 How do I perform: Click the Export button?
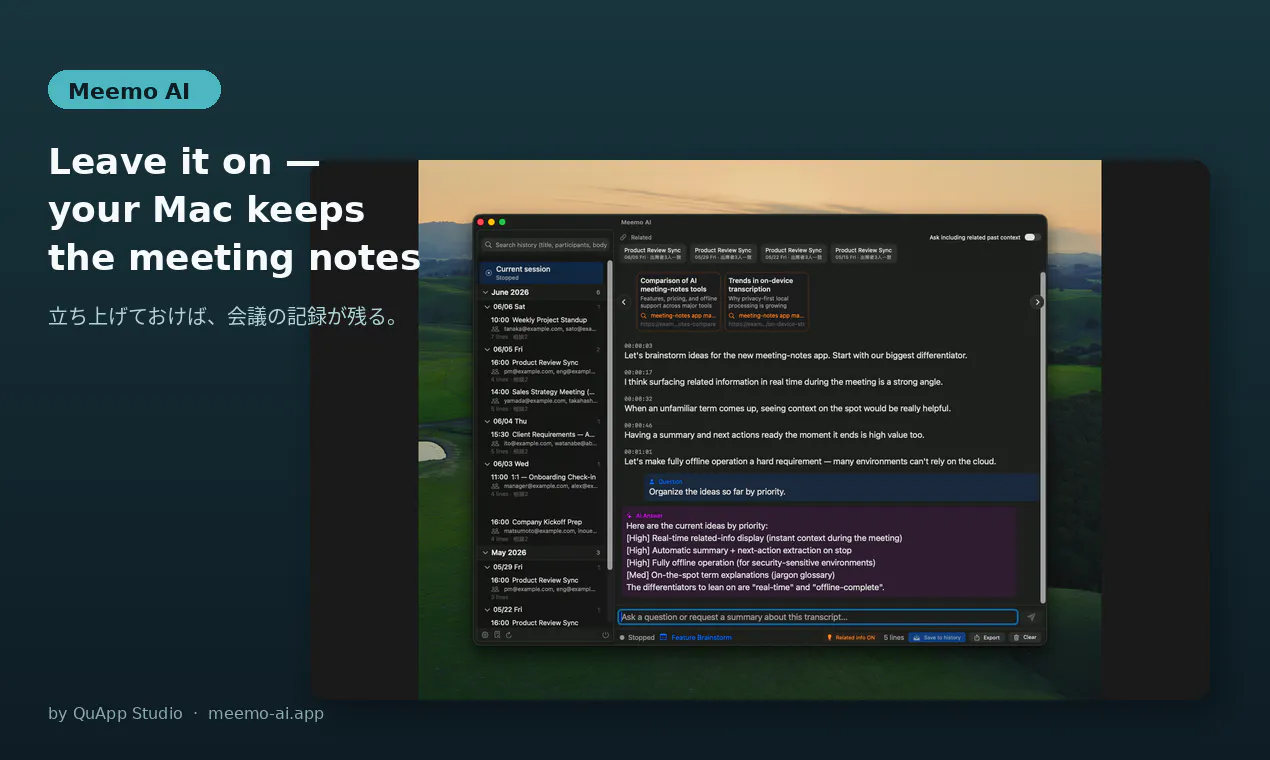click(x=986, y=637)
